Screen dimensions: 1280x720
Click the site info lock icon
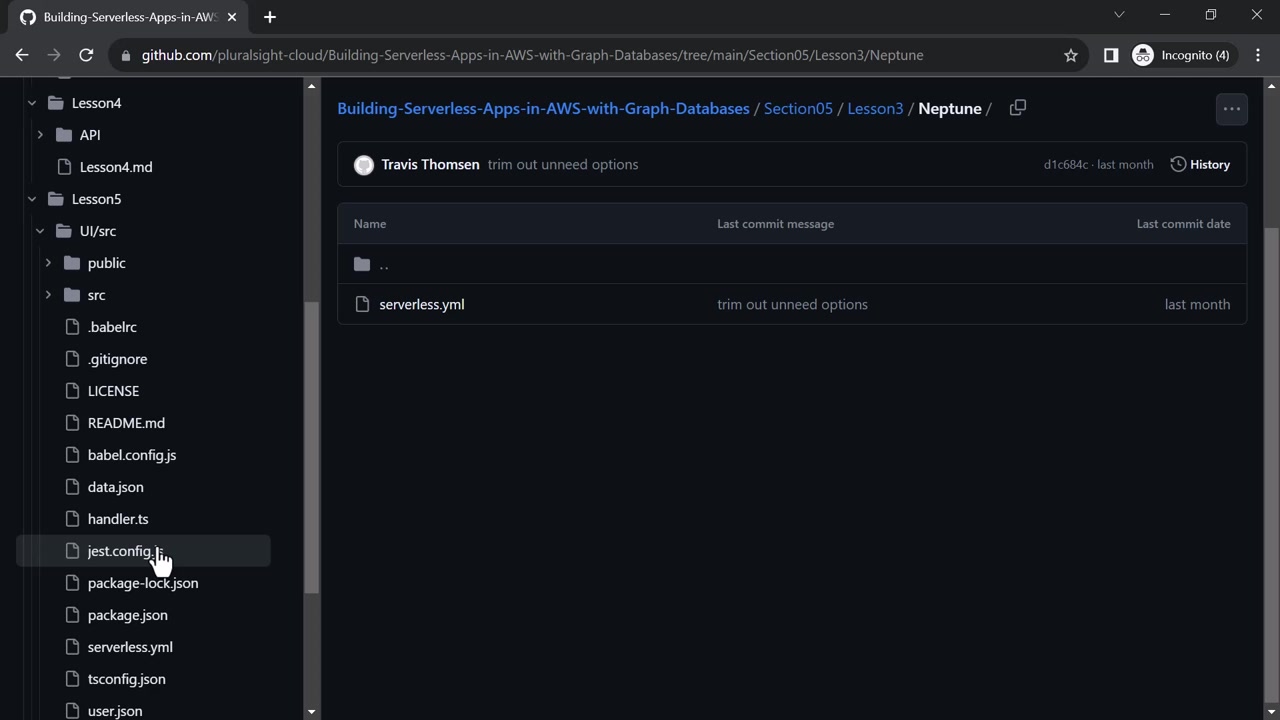click(126, 55)
